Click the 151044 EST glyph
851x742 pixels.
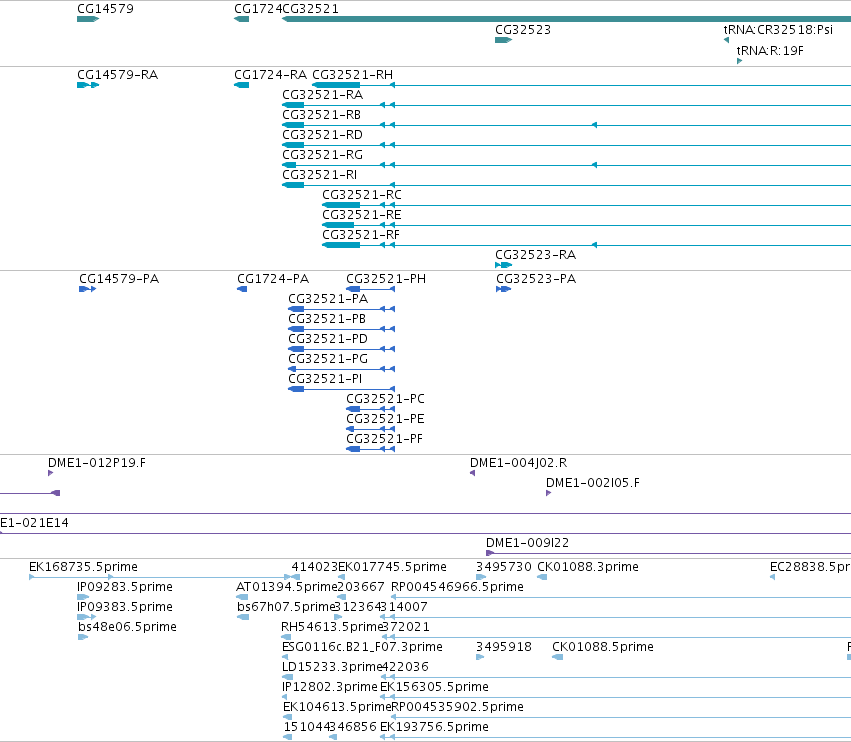point(288,737)
